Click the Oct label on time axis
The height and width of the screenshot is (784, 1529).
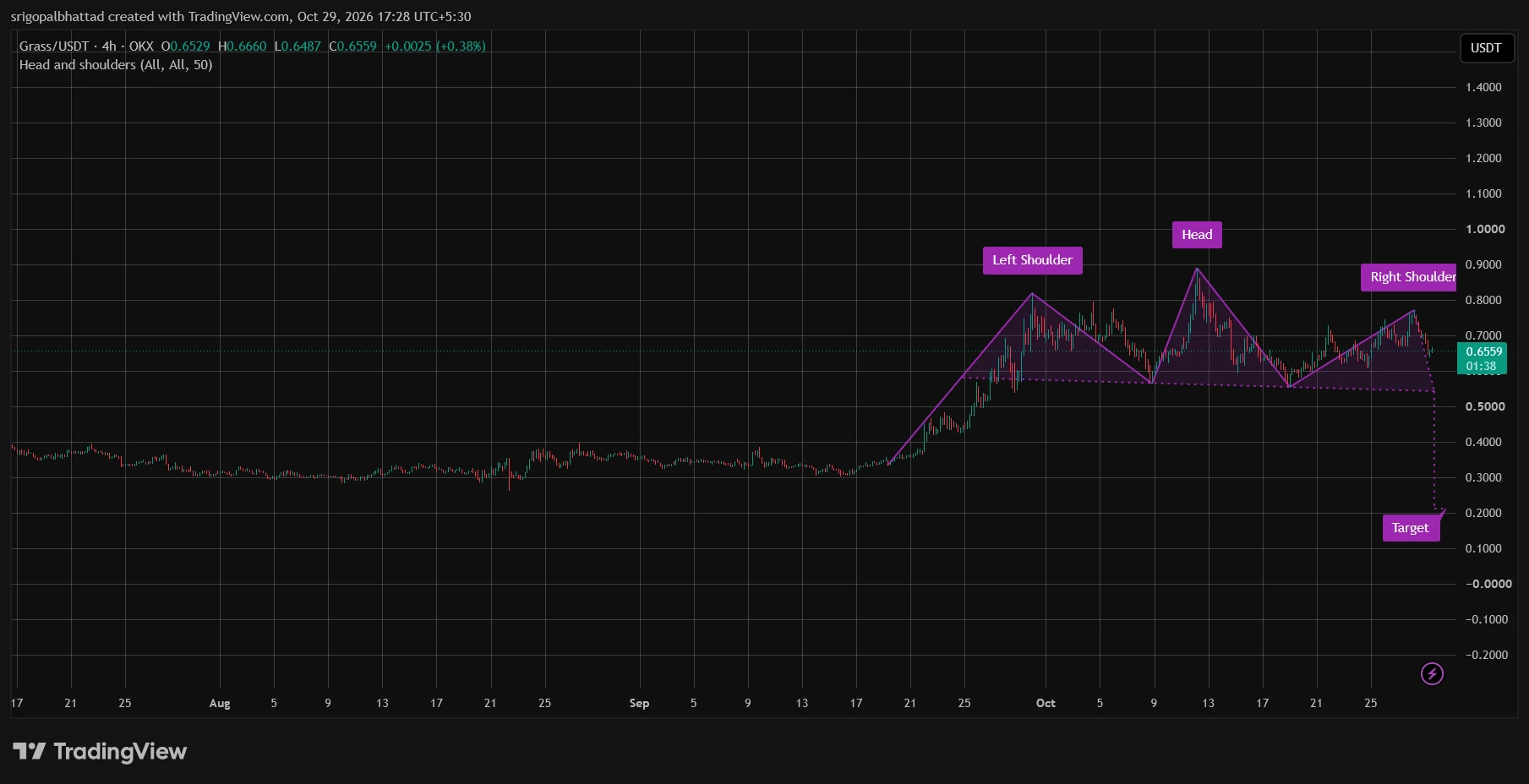1046,703
